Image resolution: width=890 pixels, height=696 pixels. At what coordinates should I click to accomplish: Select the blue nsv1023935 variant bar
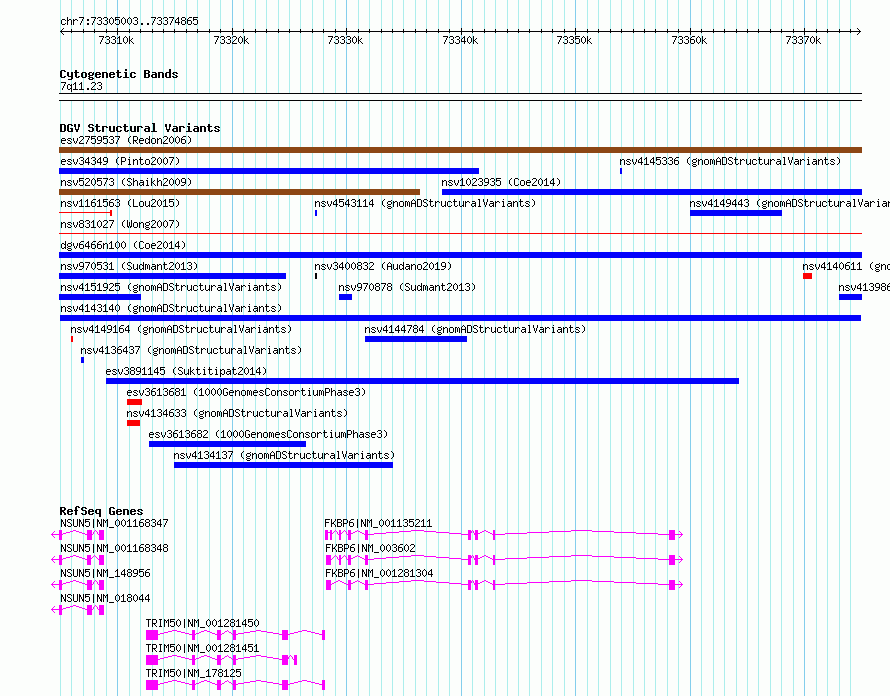tap(652, 192)
